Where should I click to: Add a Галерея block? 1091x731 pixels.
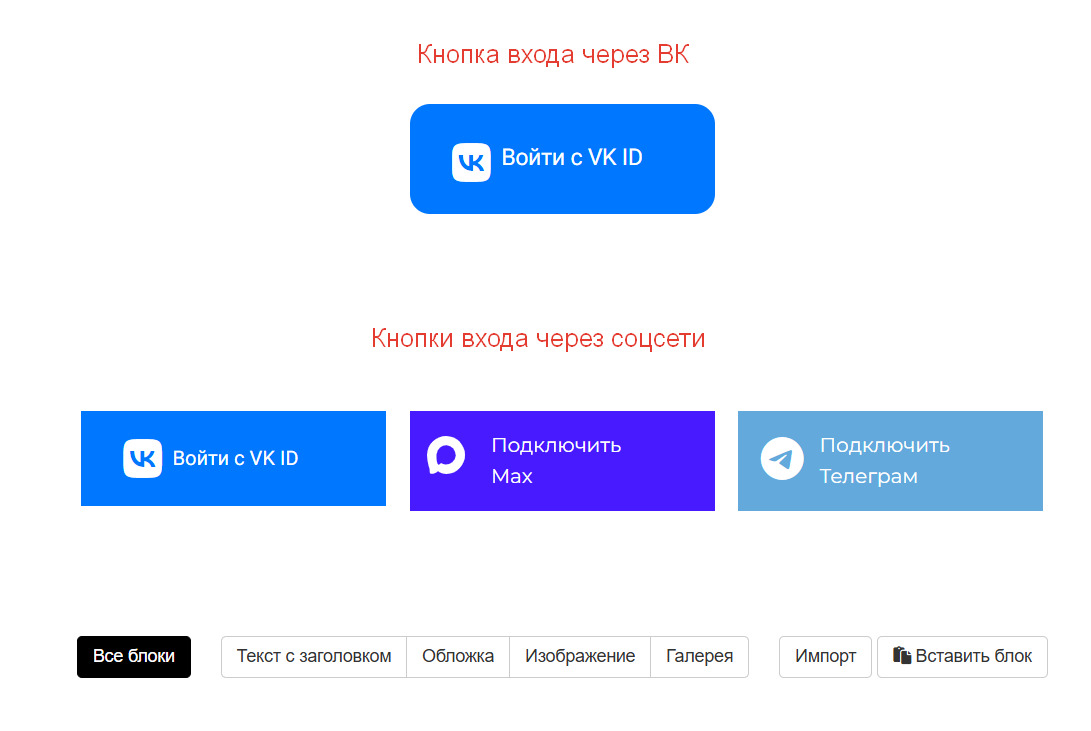pyautogui.click(x=699, y=657)
